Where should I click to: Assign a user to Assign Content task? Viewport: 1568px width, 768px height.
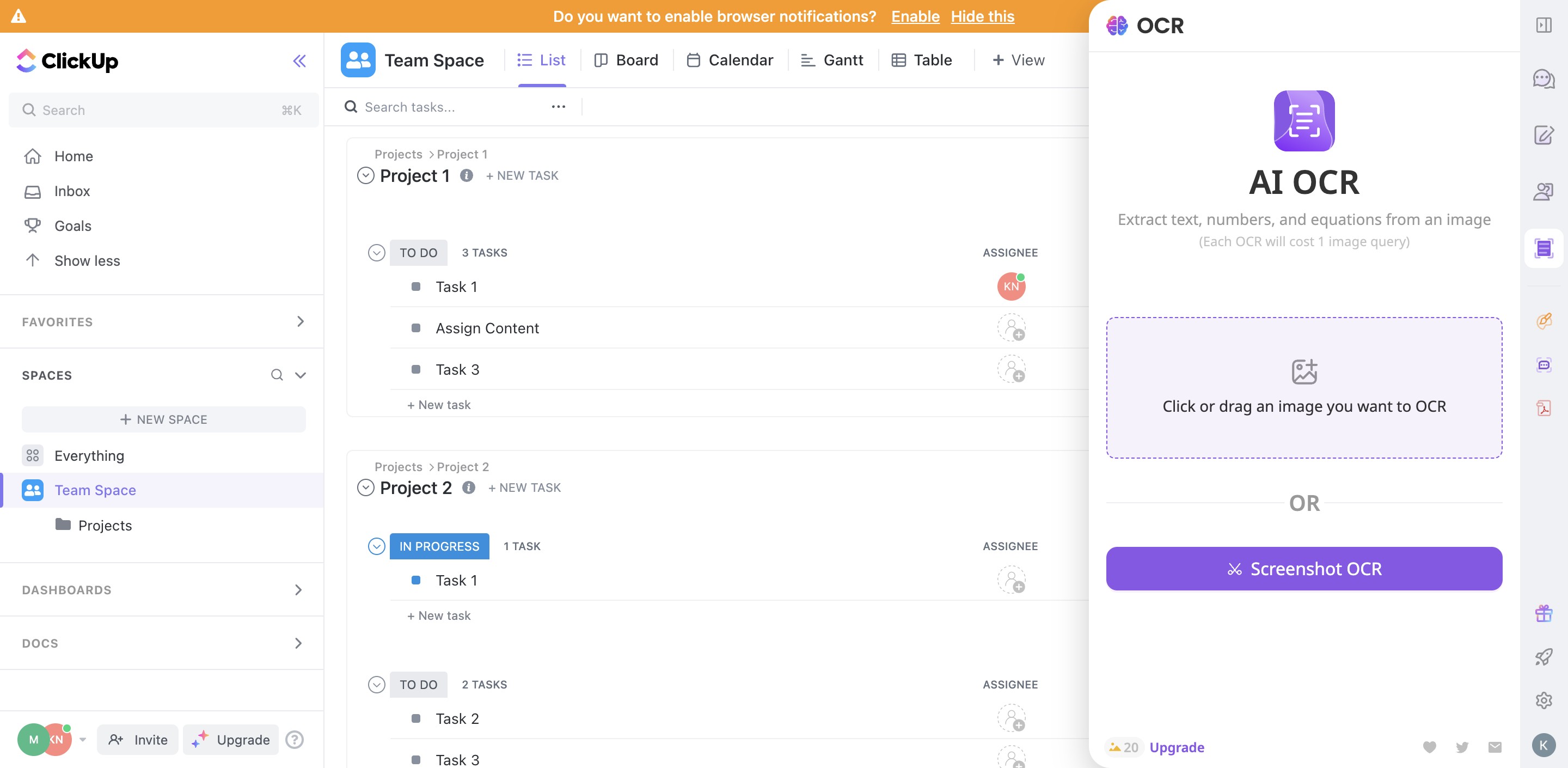tap(1011, 328)
